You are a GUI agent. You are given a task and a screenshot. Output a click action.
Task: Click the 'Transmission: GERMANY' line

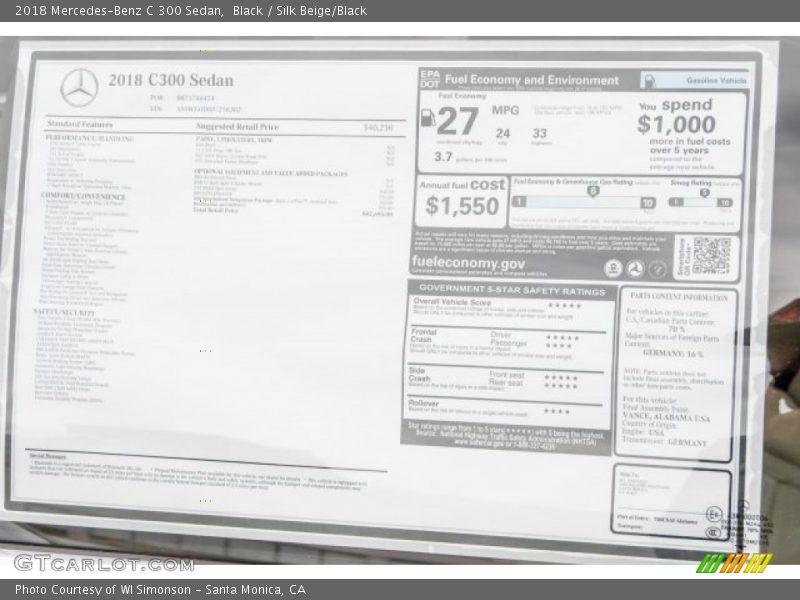[664, 441]
